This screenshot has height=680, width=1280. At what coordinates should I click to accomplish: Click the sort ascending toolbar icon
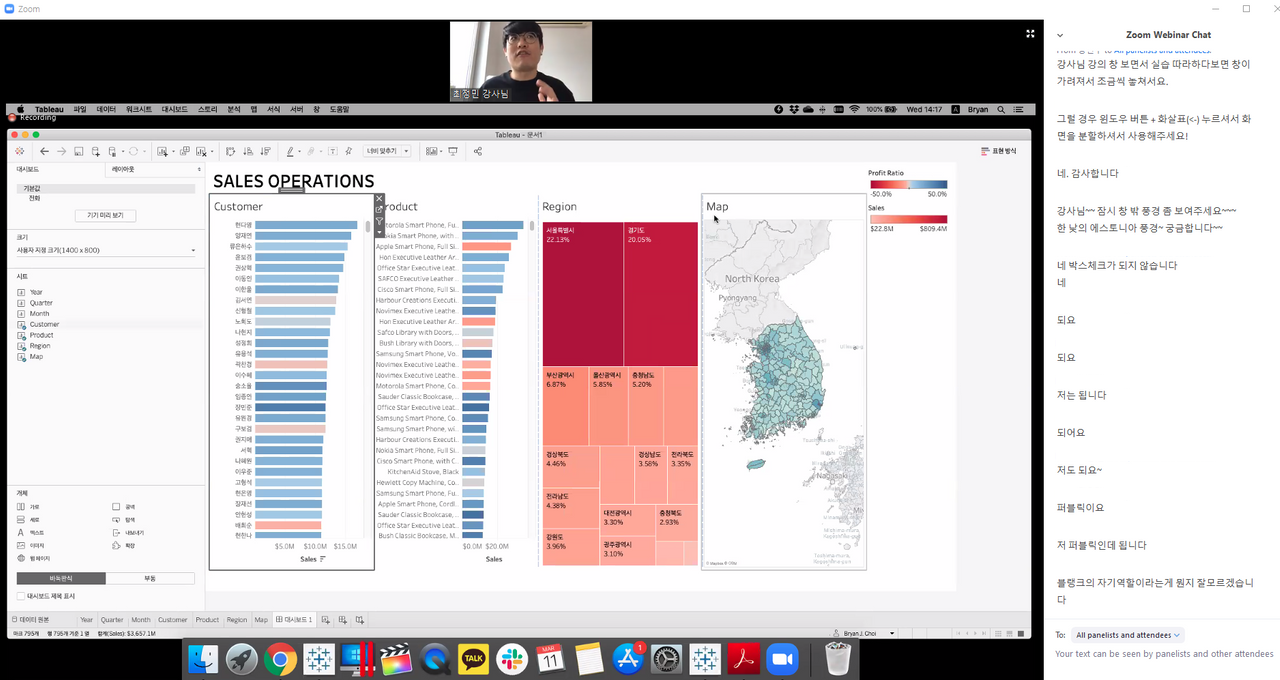click(x=248, y=151)
